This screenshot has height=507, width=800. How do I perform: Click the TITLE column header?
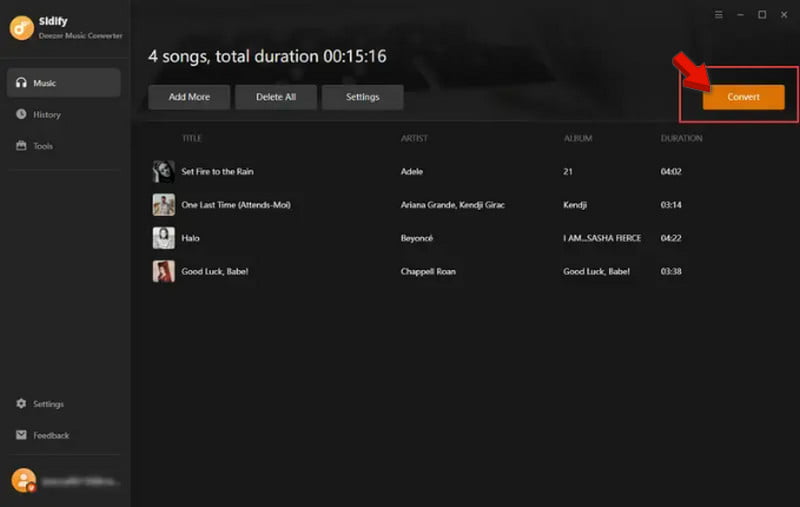tap(192, 138)
